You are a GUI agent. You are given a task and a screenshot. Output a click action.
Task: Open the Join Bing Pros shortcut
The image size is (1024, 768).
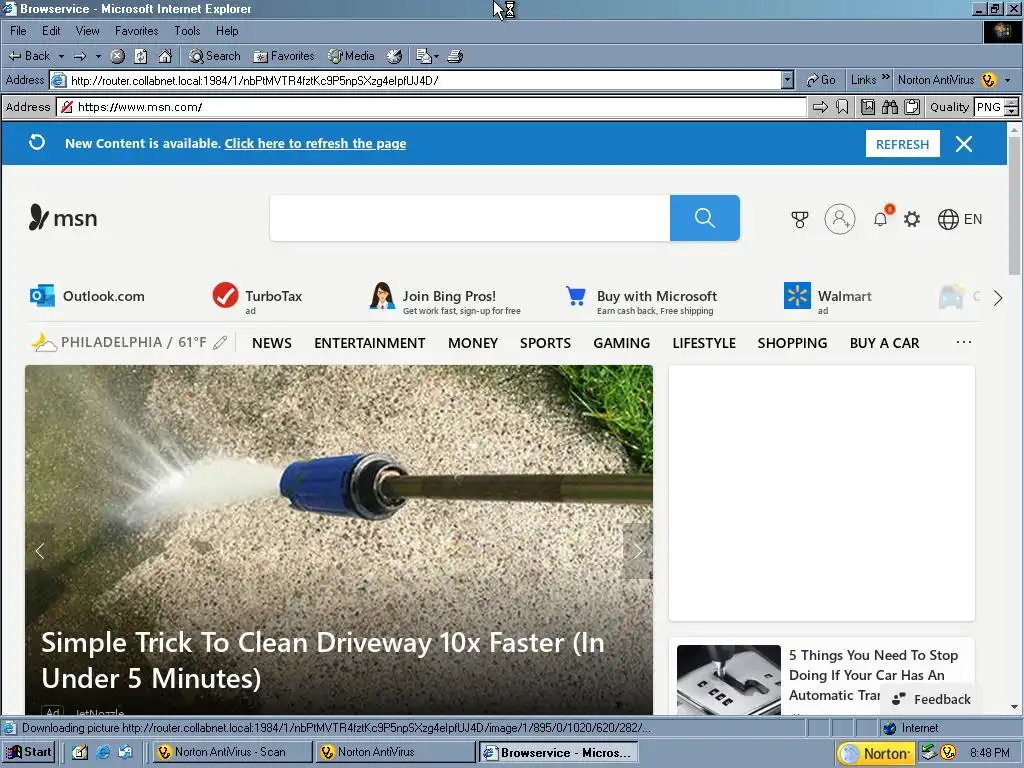pos(445,298)
